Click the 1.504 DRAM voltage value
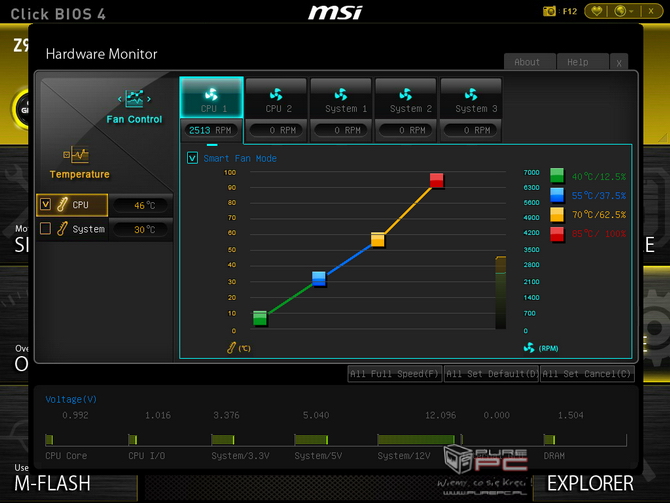 570,415
